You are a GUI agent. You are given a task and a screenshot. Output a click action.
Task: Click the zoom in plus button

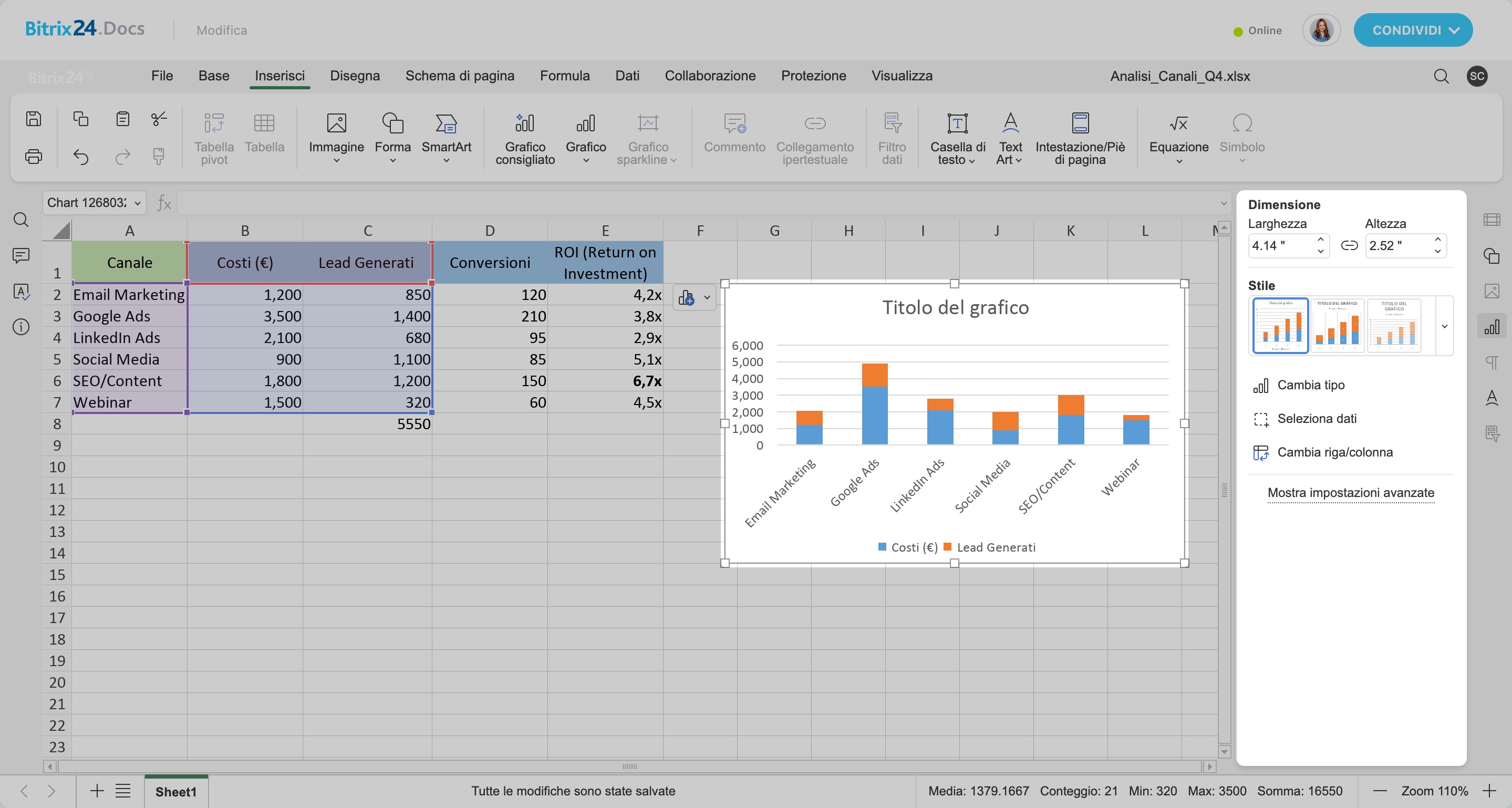(1489, 791)
